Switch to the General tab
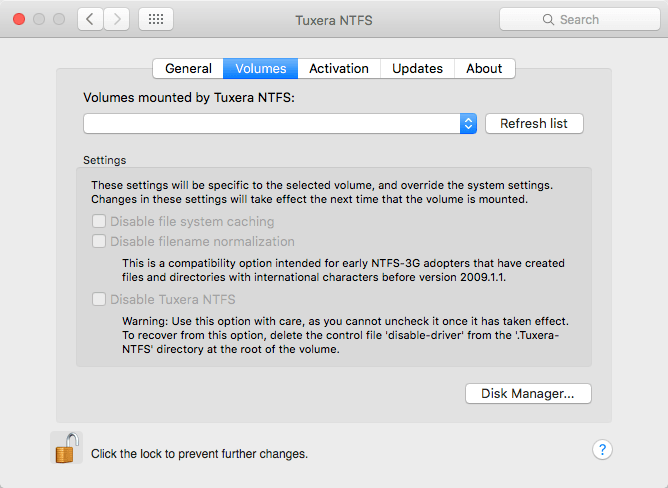The image size is (668, 488). pyautogui.click(x=188, y=69)
